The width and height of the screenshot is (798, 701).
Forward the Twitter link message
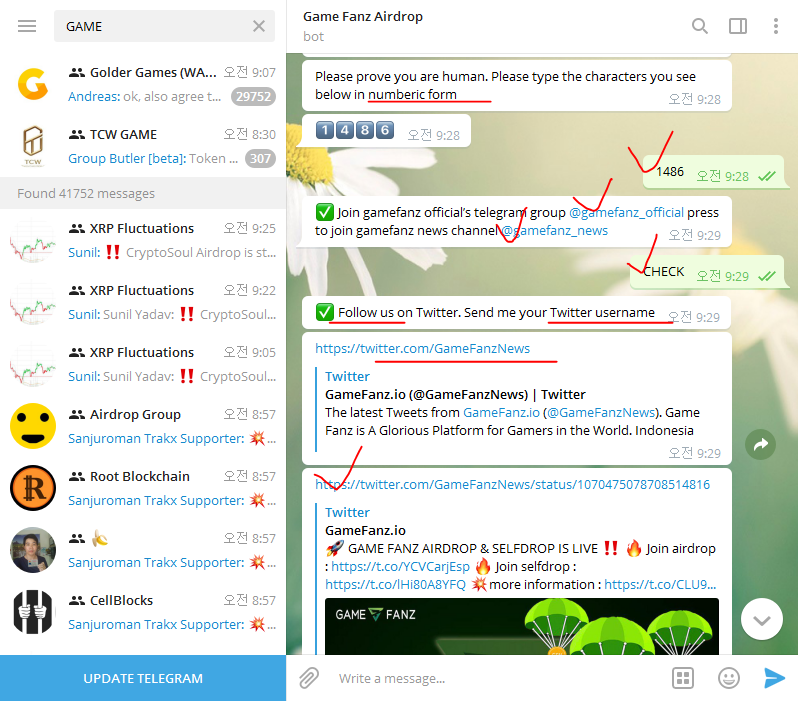point(760,444)
